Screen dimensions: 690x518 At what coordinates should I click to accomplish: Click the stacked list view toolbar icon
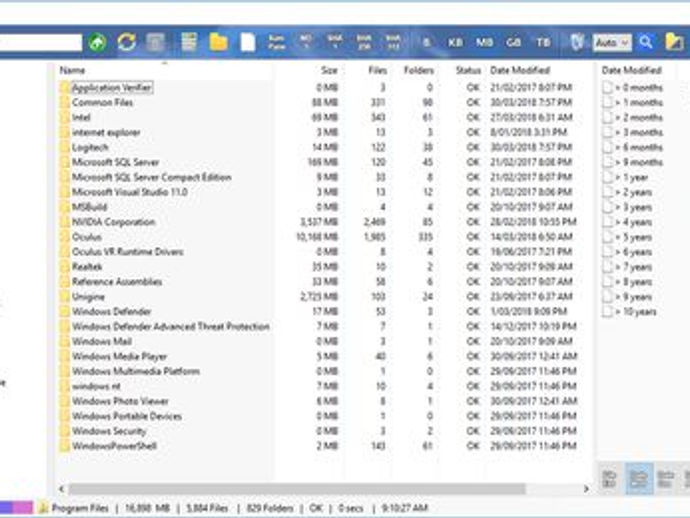[x=189, y=42]
